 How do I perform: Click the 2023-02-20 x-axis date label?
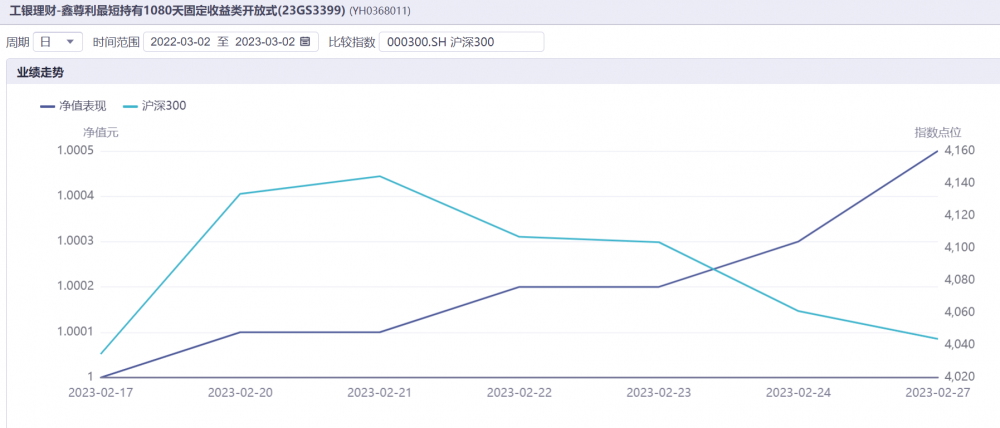240,393
